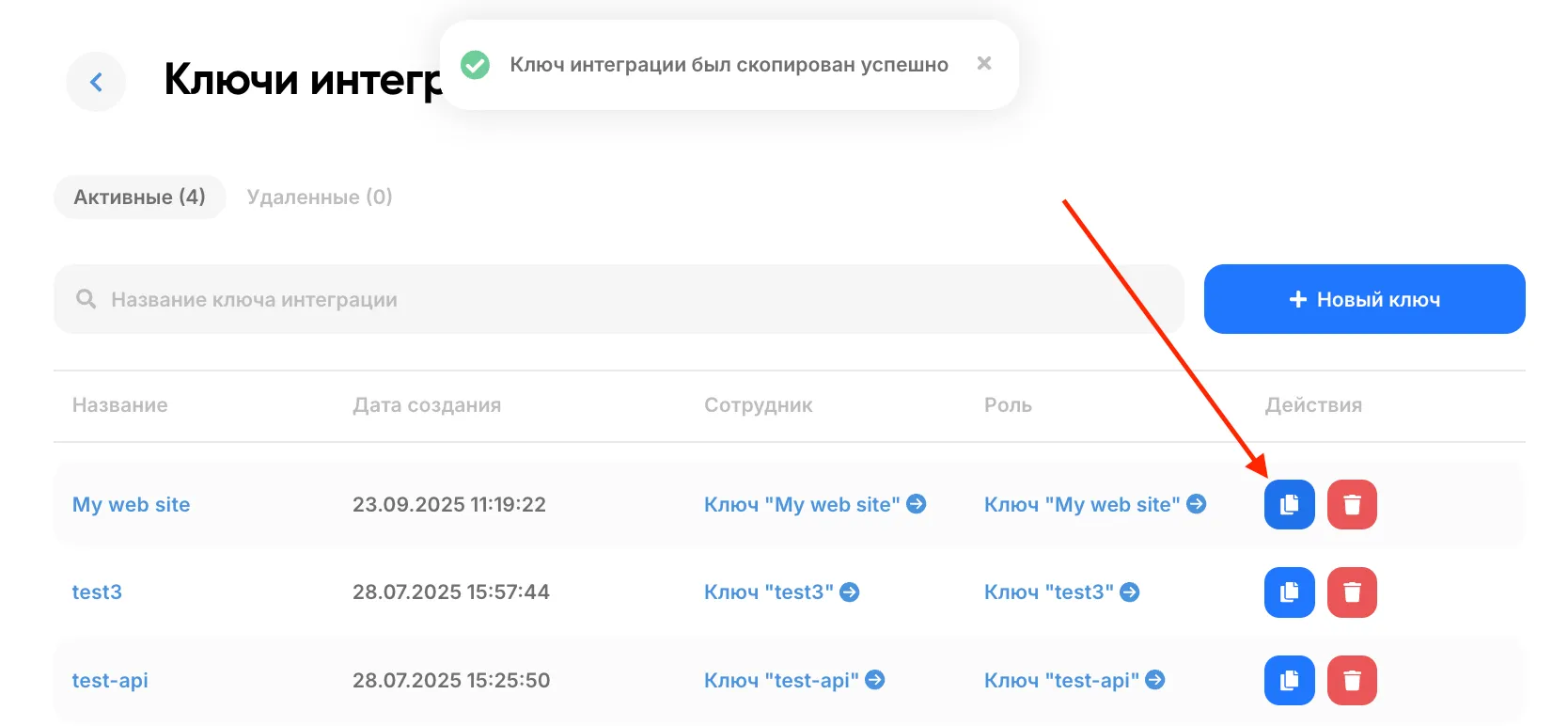1568x726 pixels.
Task: Click the search magnifier icon
Action: coord(86,299)
